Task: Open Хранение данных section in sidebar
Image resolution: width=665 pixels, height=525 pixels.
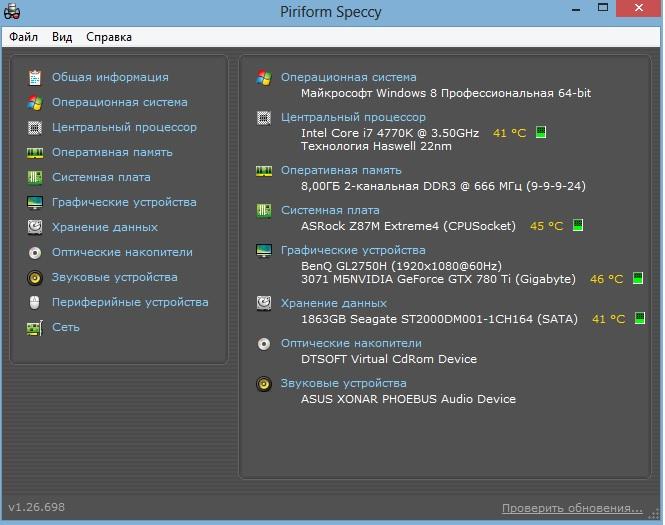Action: 105,227
